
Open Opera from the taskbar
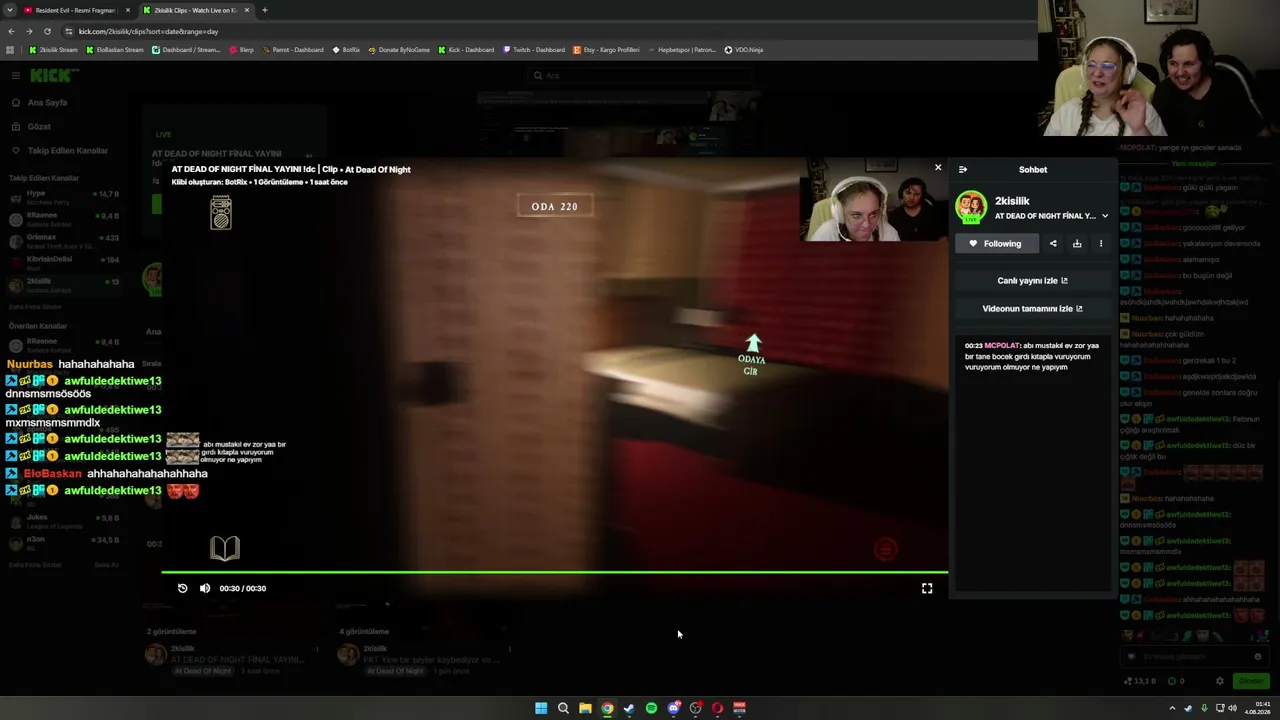[717, 708]
